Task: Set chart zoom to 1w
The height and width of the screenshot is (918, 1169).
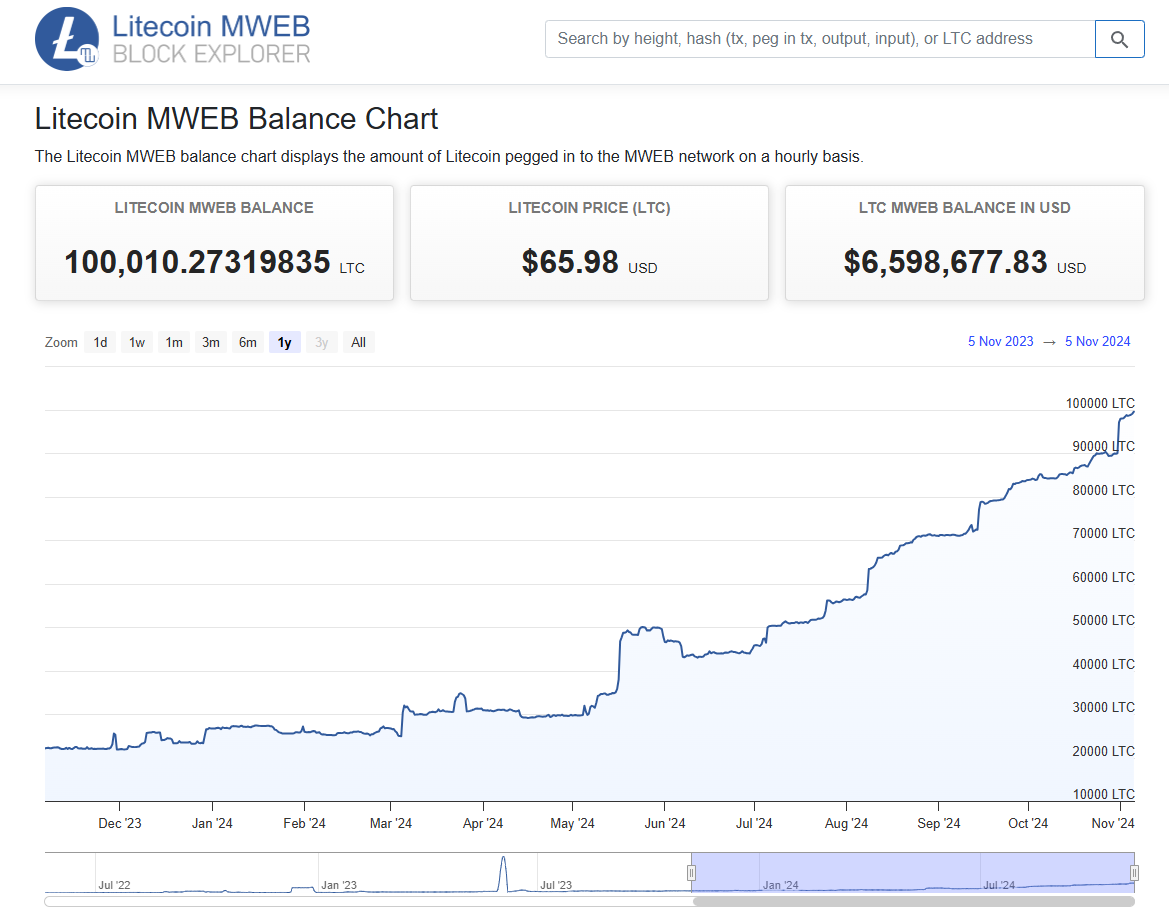Action: pyautogui.click(x=137, y=342)
